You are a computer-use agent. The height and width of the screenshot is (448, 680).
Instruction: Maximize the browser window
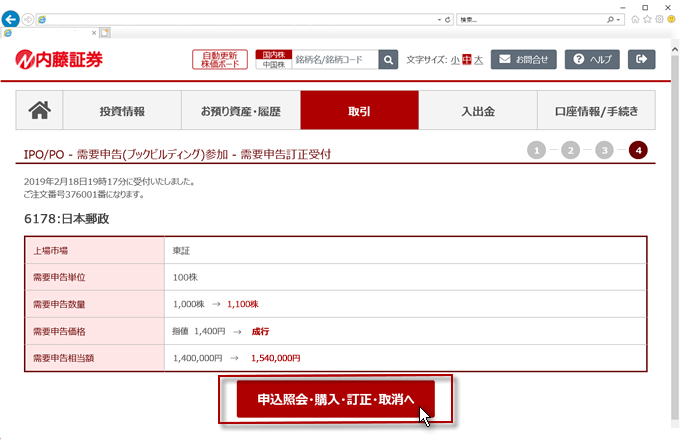coord(645,7)
